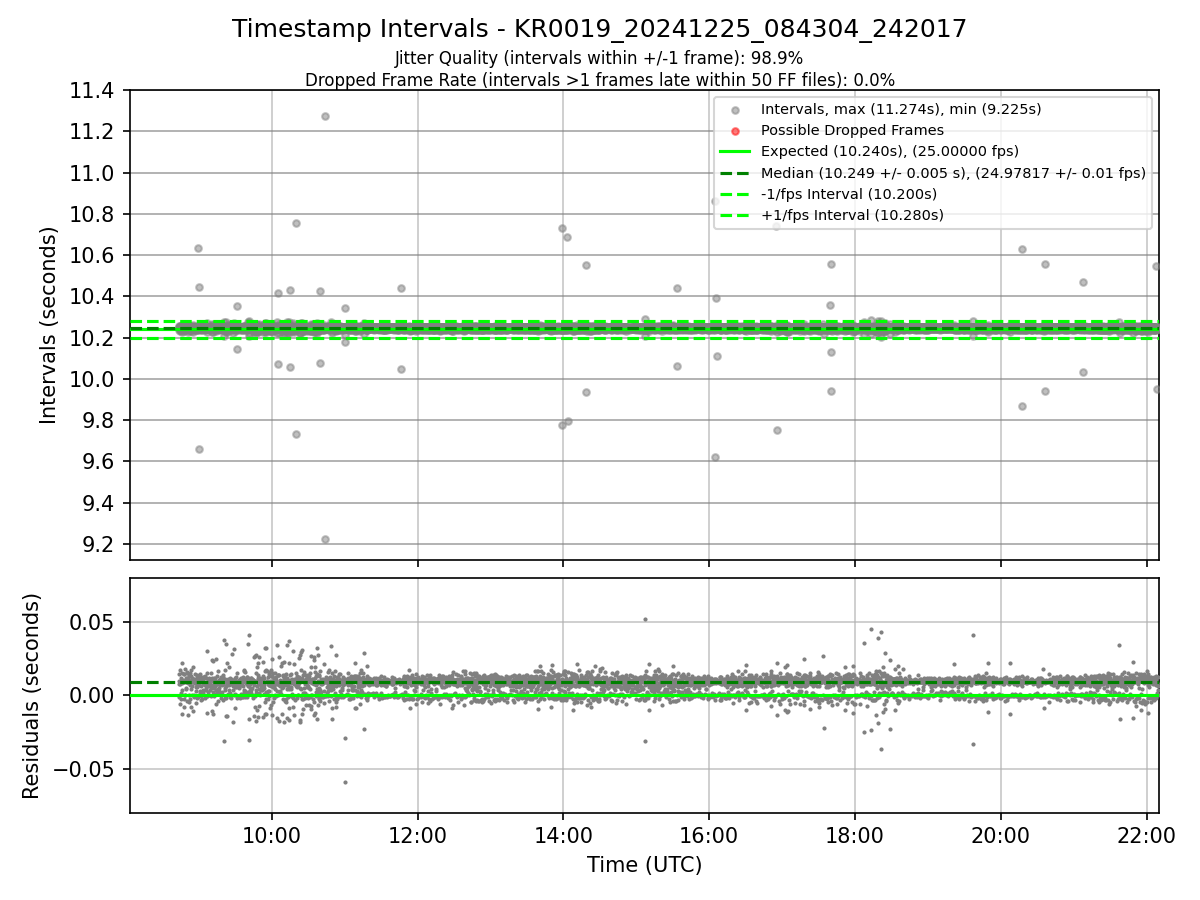
Task: Click the dark green dashed Median sample in legend
Action: point(735,173)
